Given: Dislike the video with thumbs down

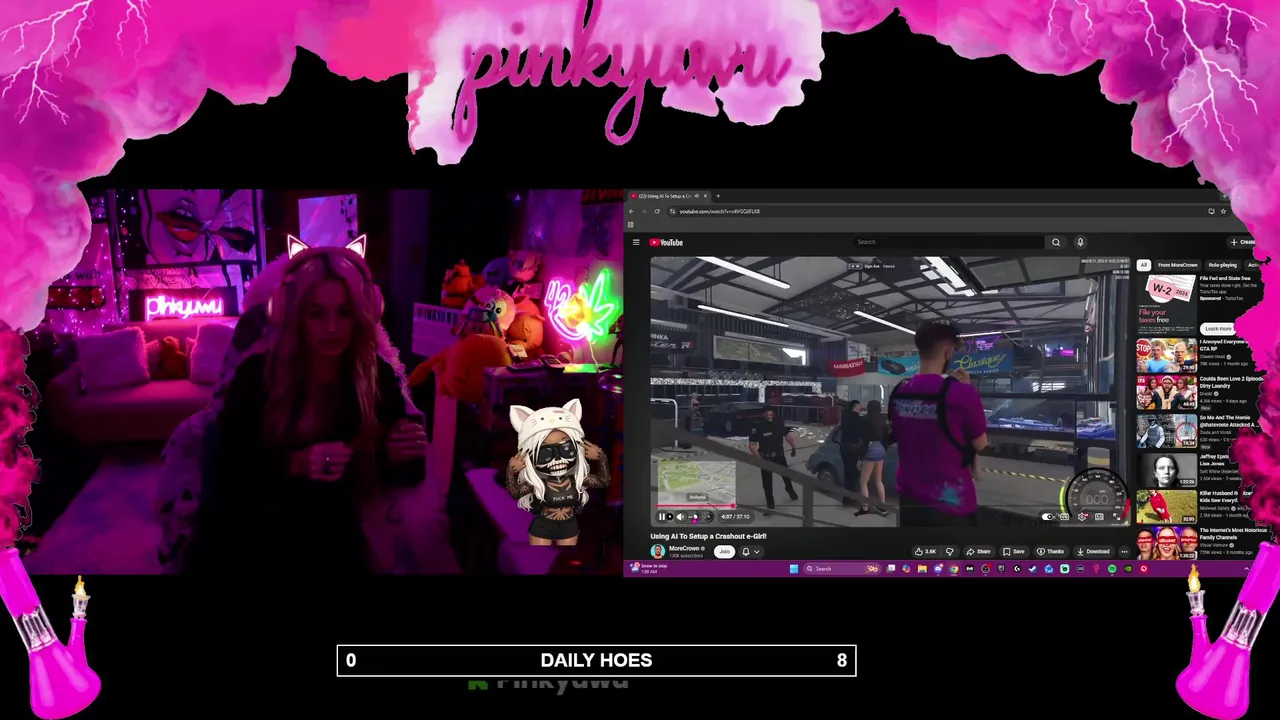Looking at the screenshot, I should click(950, 551).
